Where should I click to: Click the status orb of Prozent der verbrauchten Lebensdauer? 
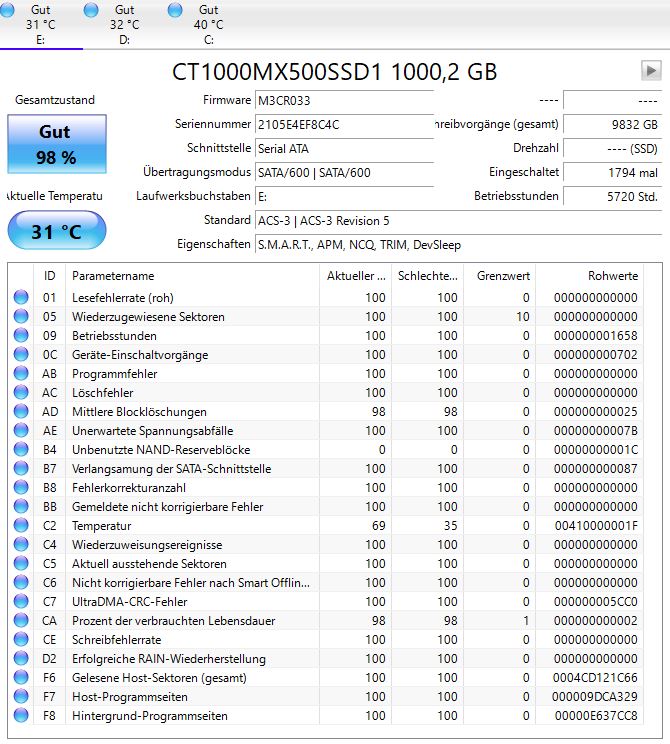(21, 620)
